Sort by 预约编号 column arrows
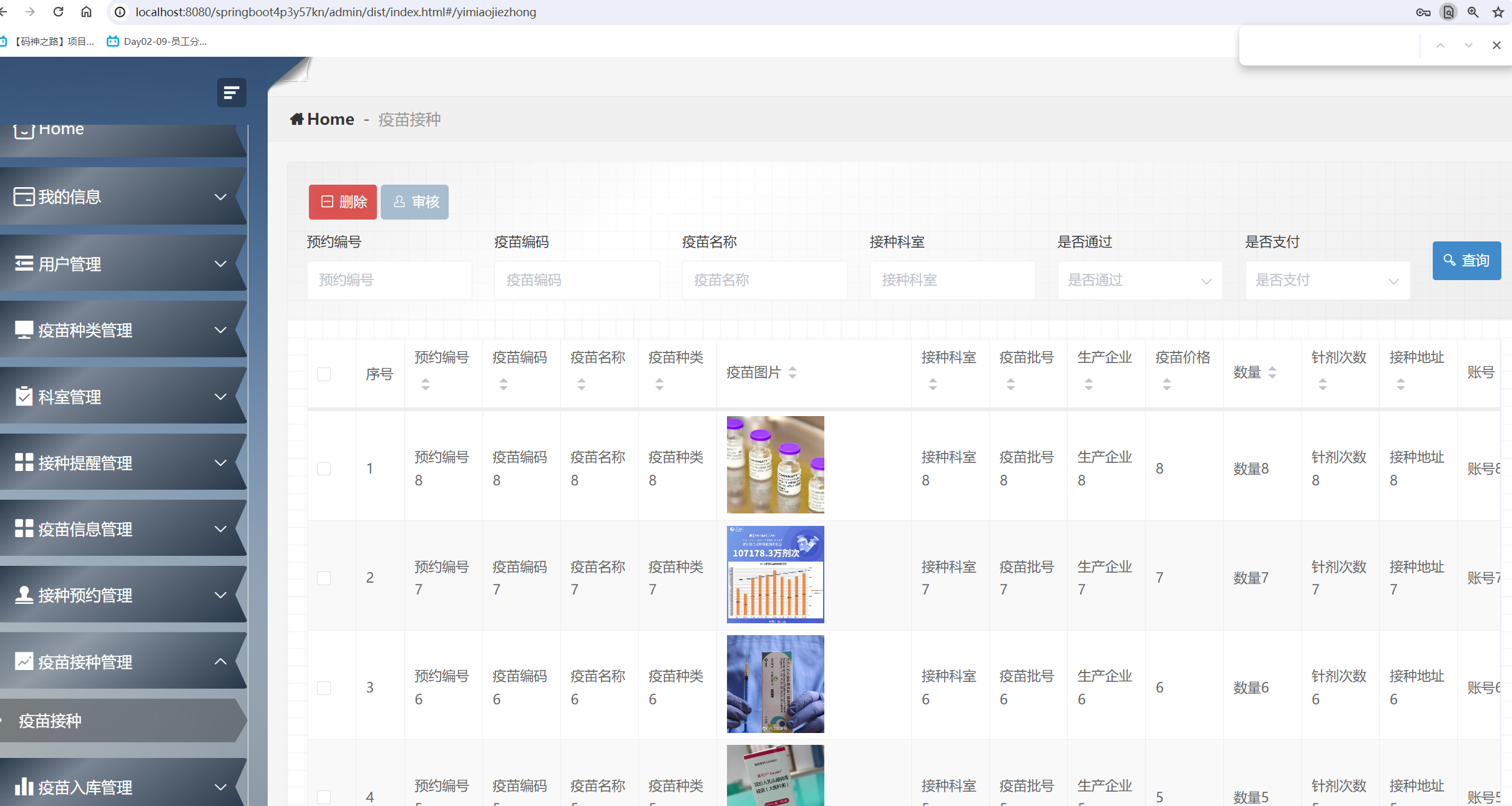This screenshot has width=1512, height=806. [x=426, y=384]
